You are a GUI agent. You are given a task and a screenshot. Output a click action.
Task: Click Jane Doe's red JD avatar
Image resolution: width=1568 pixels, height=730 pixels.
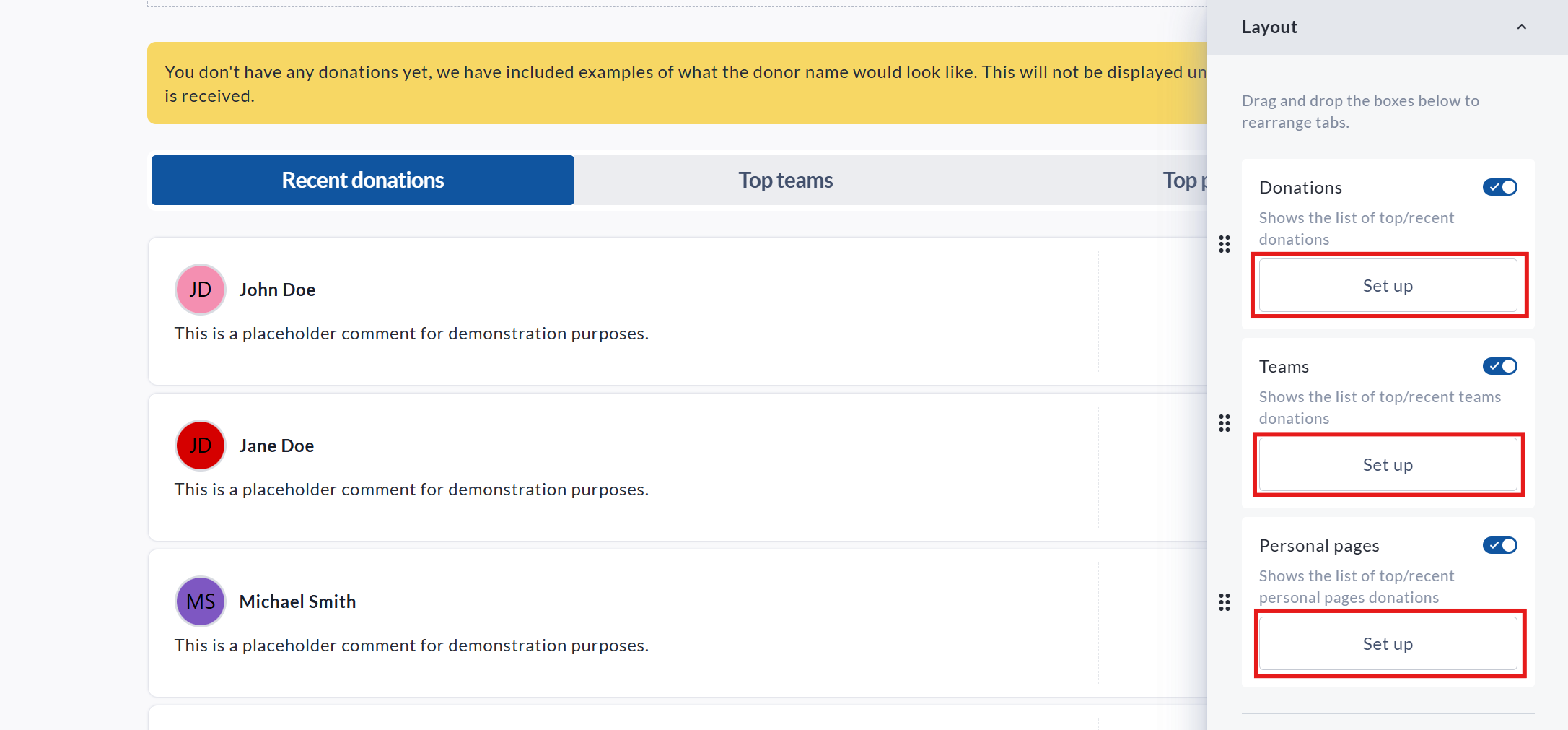coord(201,446)
